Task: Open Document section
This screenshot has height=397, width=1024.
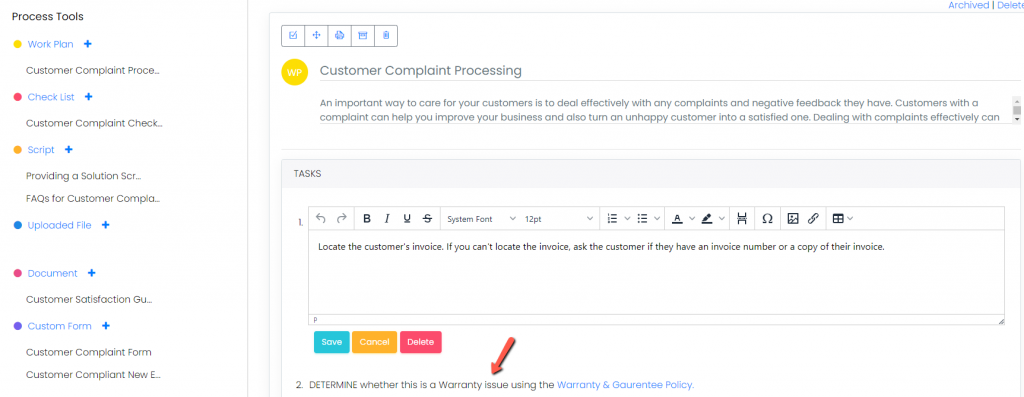Action: 52,273
